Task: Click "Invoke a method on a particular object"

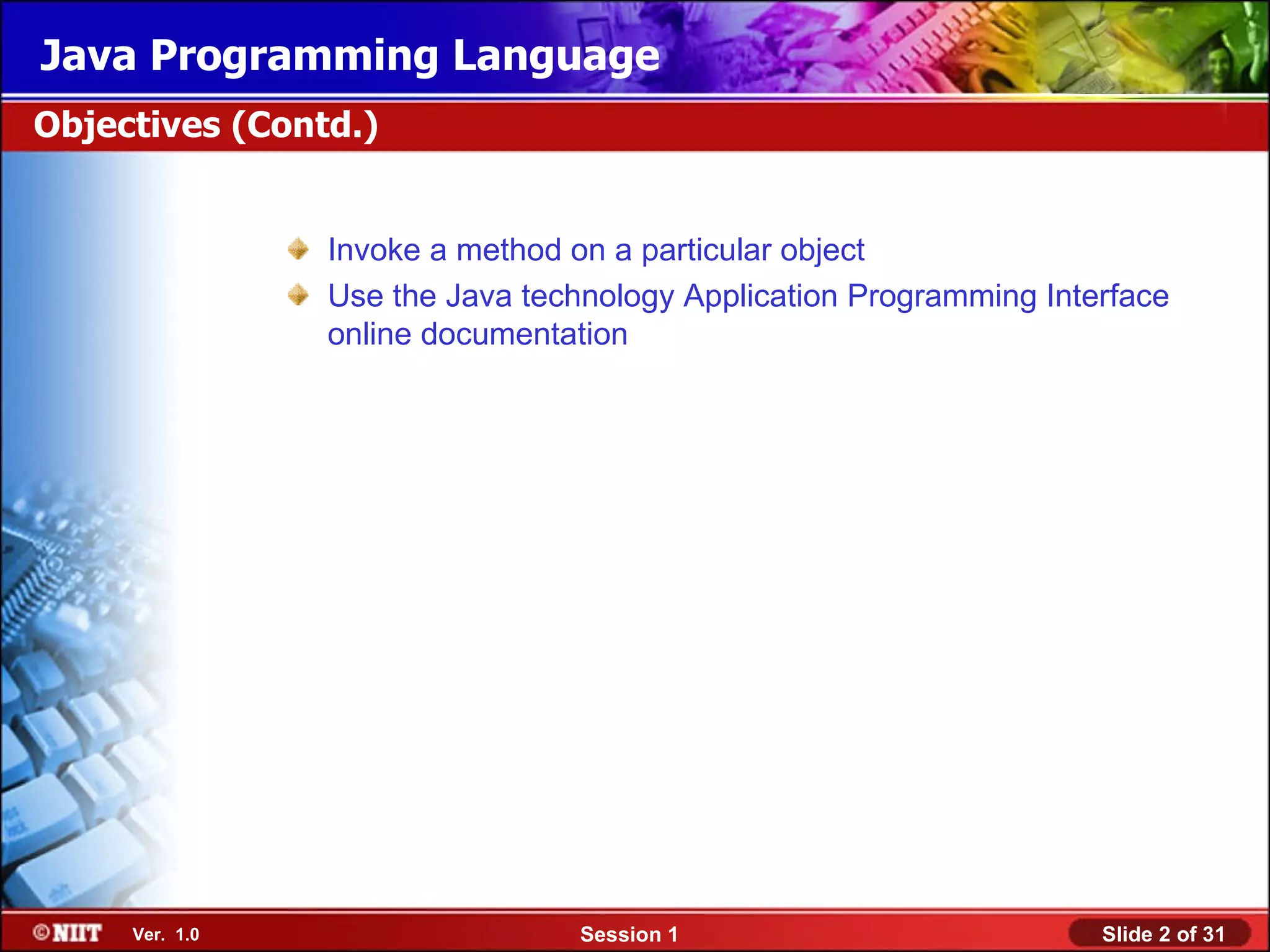Action: pos(595,250)
